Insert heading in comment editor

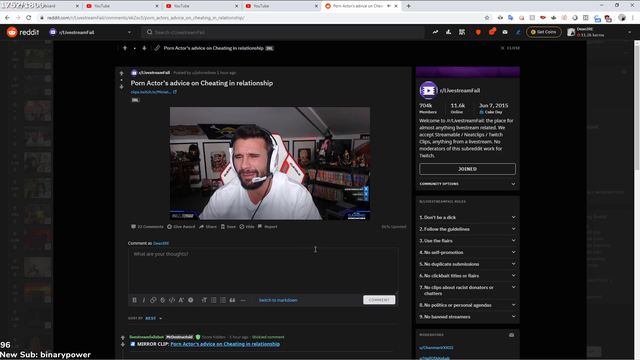coord(204,300)
